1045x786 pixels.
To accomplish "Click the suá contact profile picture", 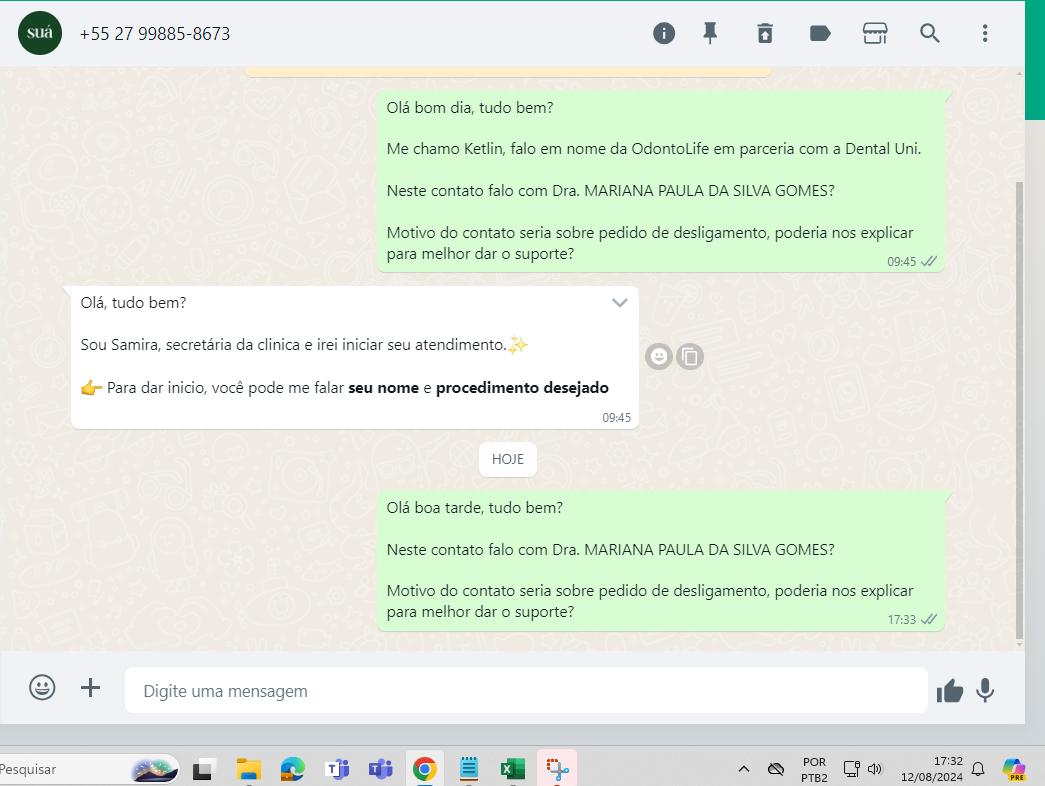I will click(x=40, y=34).
